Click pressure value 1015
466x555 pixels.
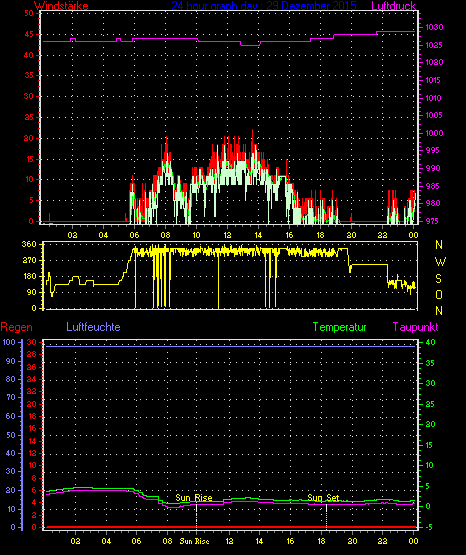pos(433,80)
